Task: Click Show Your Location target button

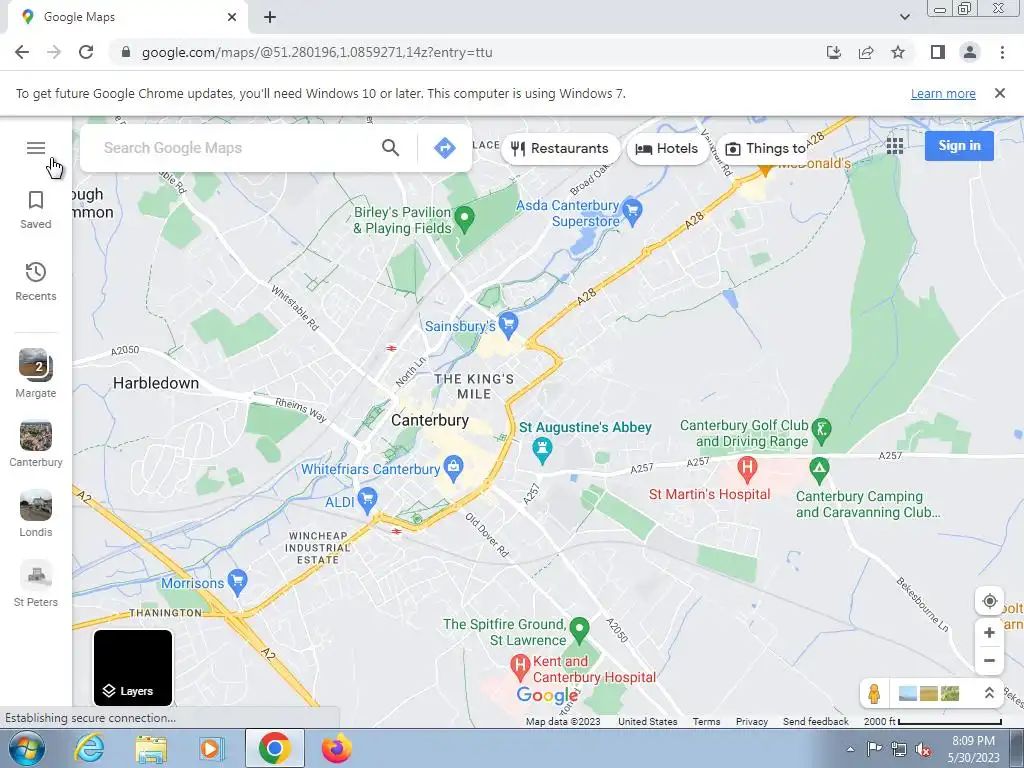Action: pos(989,601)
